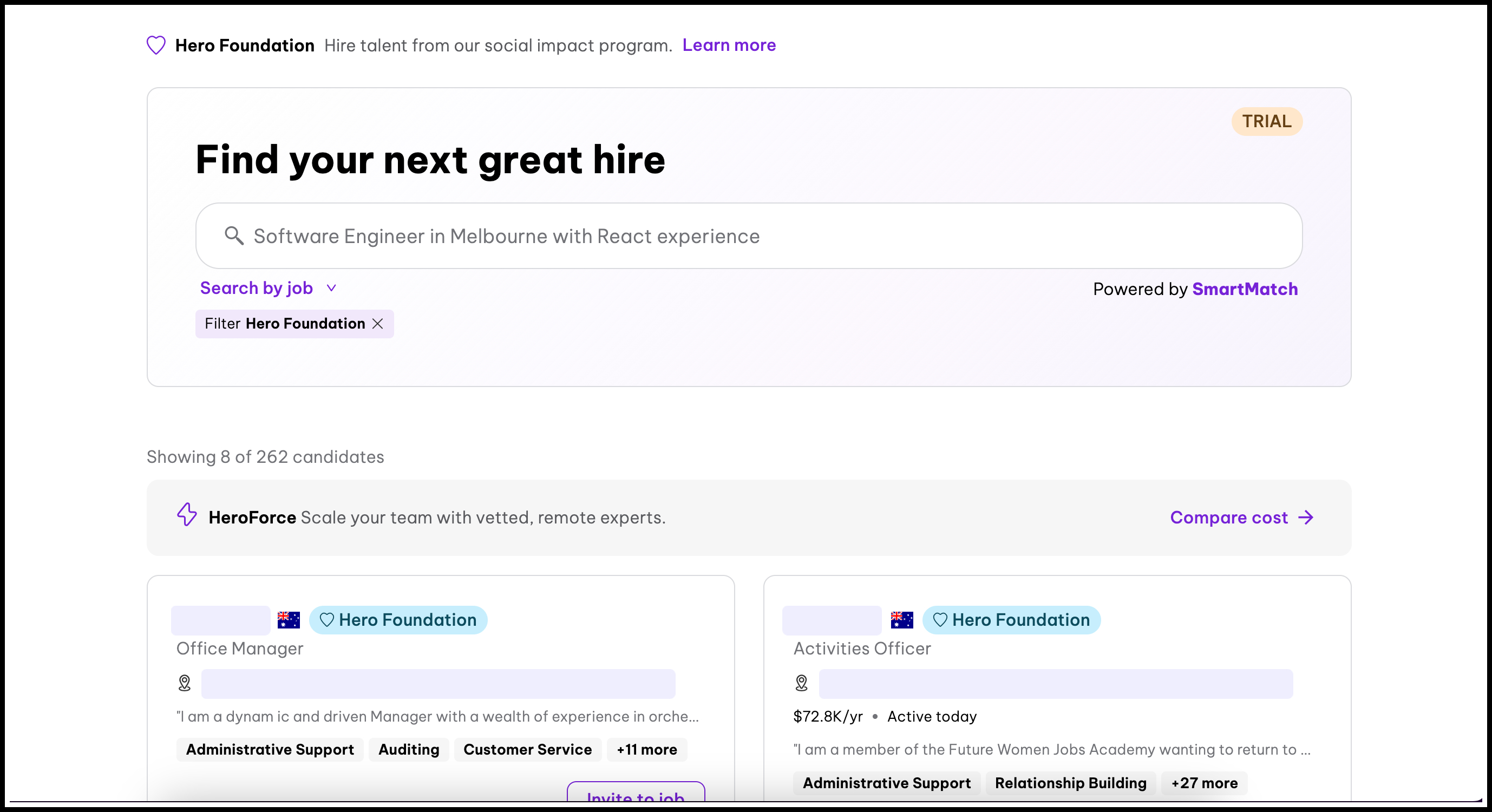Image resolution: width=1492 pixels, height=812 pixels.
Task: Expand +11 more skills on Office Manager
Action: 646,749
